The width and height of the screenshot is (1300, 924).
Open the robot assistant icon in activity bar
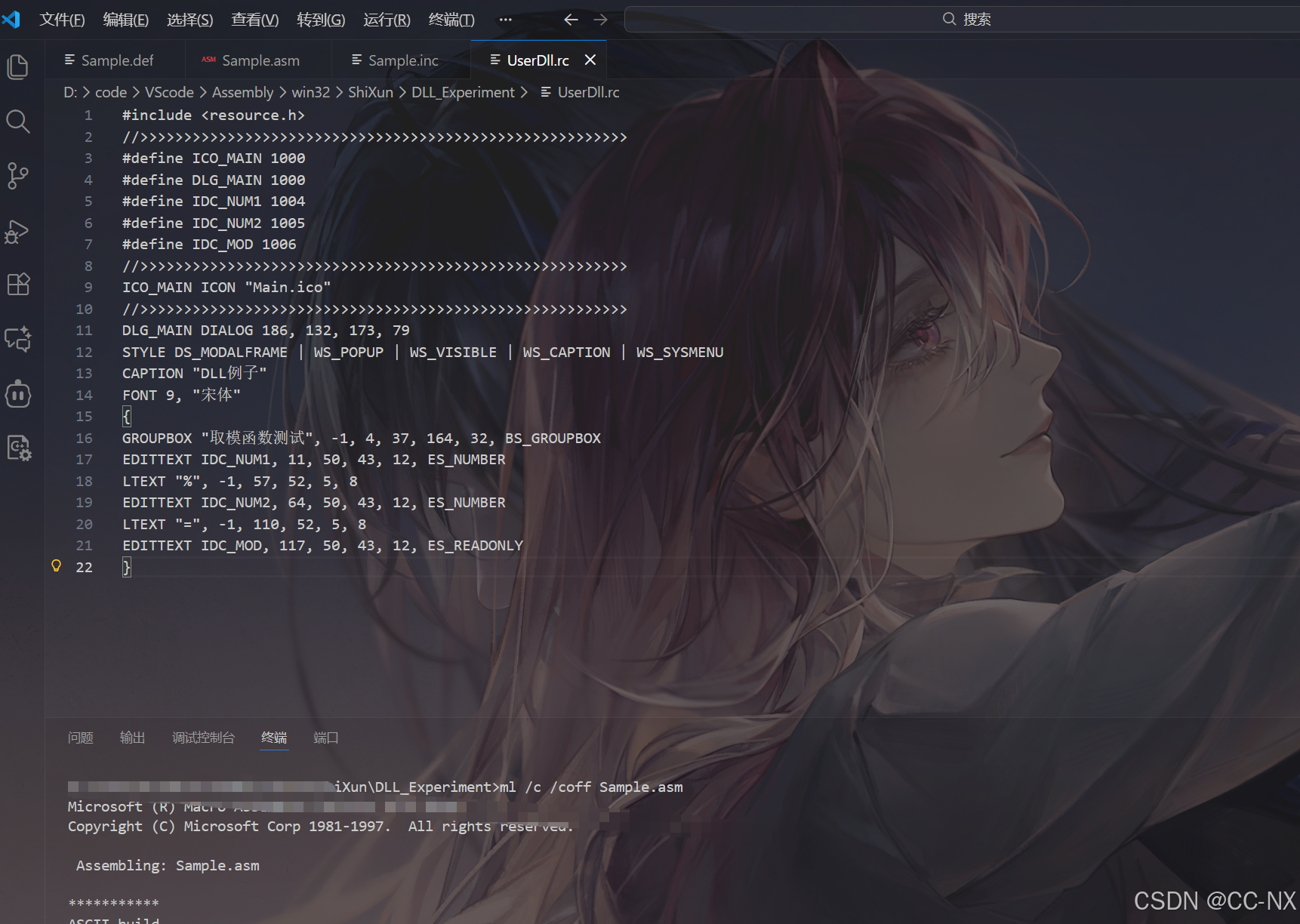[18, 393]
